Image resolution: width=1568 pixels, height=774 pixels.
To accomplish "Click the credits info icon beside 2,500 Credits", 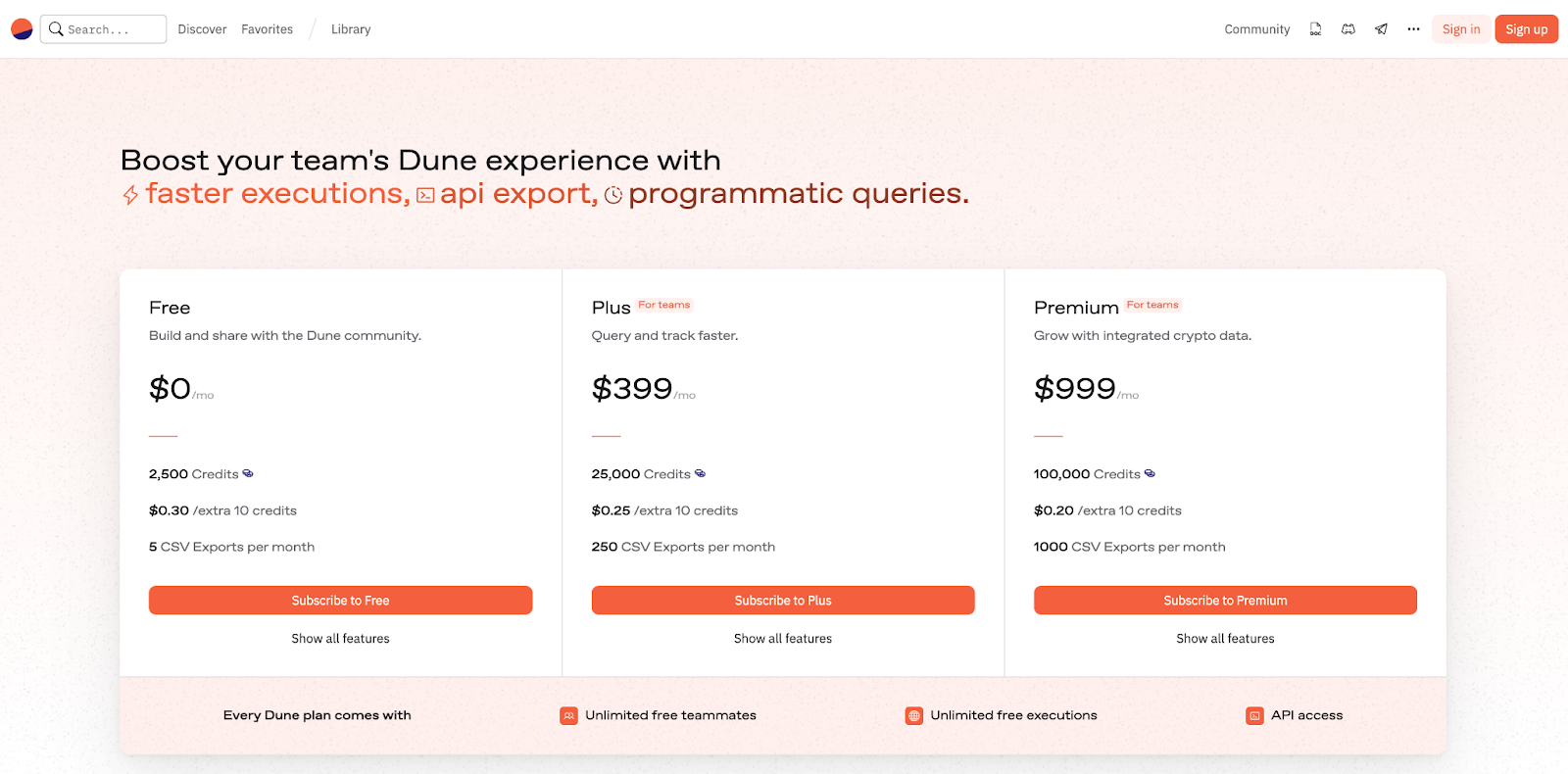I will [x=247, y=473].
